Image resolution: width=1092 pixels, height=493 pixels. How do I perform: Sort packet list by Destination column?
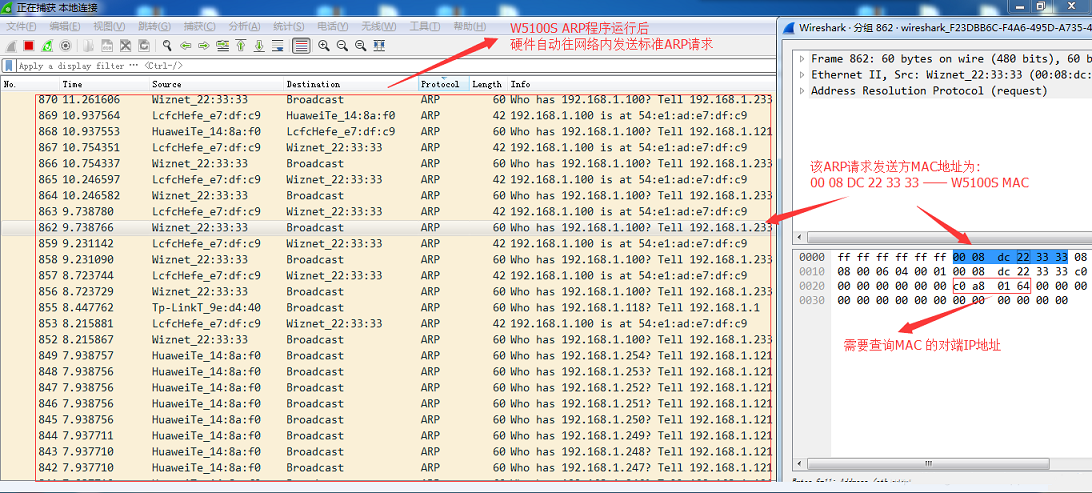click(x=351, y=84)
